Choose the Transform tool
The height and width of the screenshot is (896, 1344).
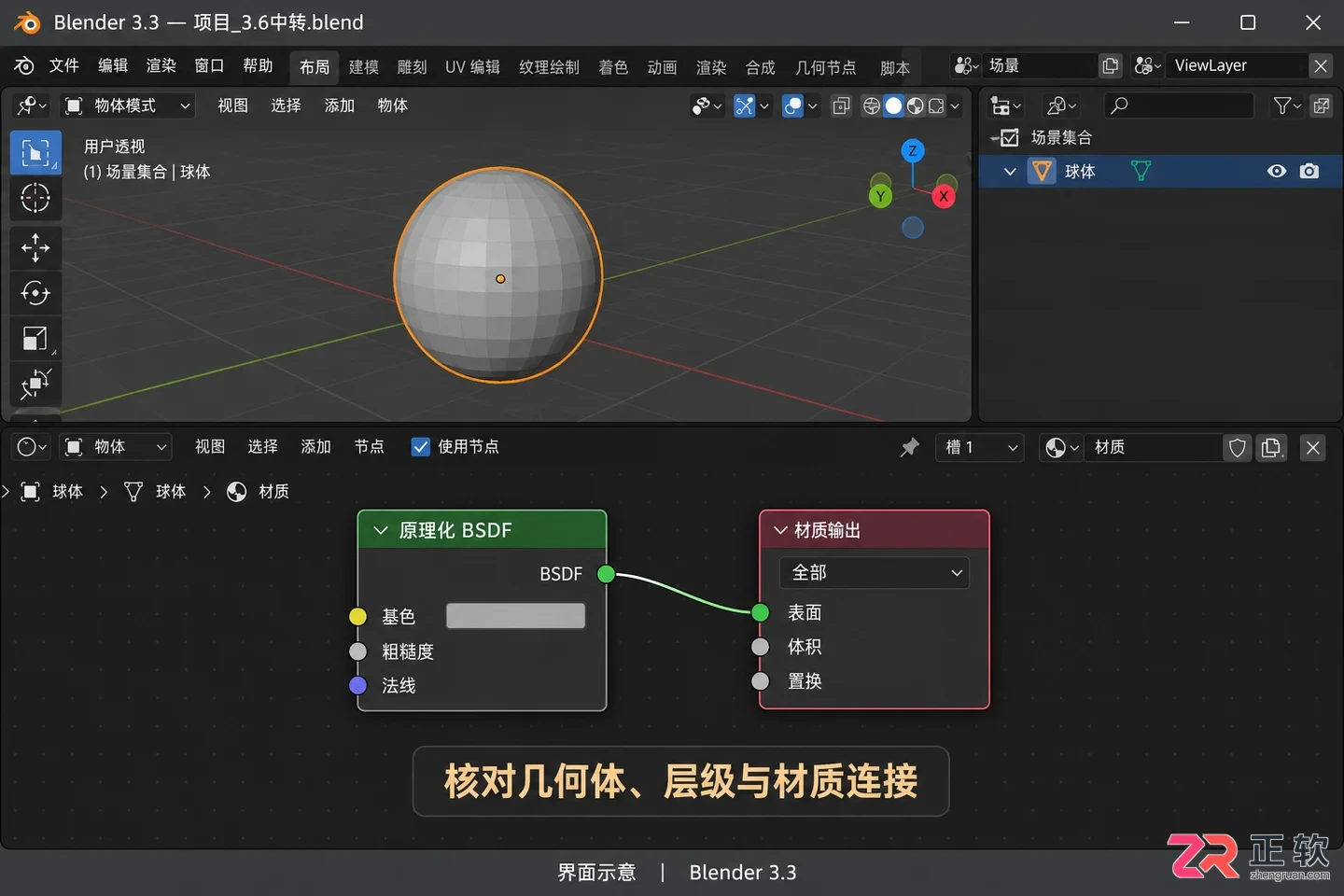[x=35, y=384]
